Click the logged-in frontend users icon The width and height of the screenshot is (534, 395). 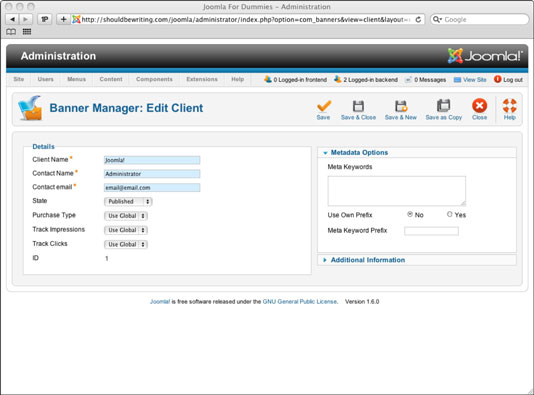(268, 79)
